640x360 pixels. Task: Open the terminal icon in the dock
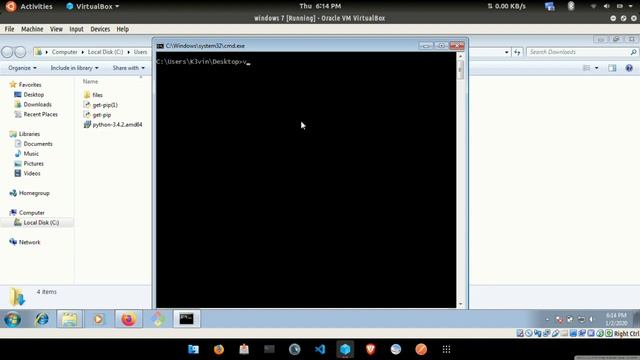269,349
